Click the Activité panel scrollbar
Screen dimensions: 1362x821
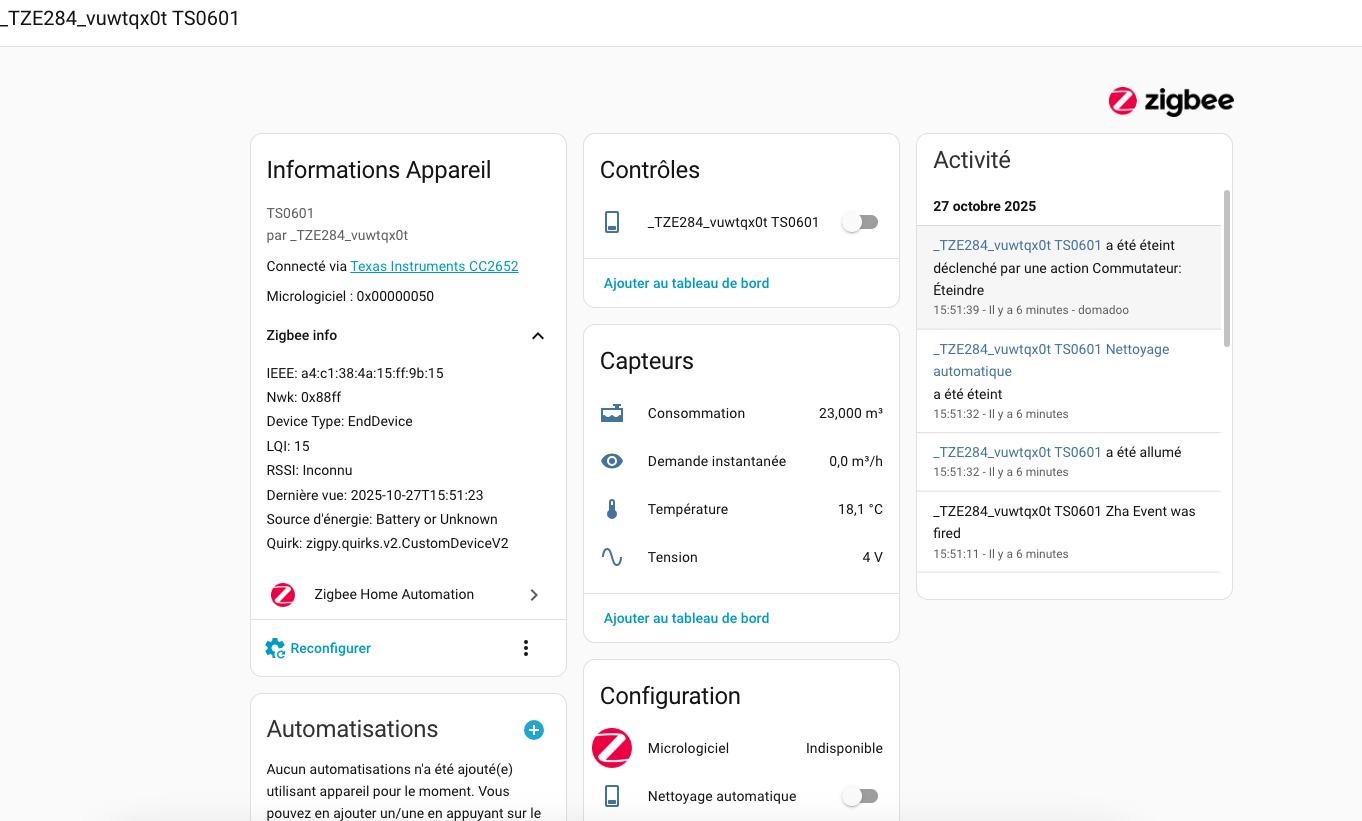(x=1227, y=268)
